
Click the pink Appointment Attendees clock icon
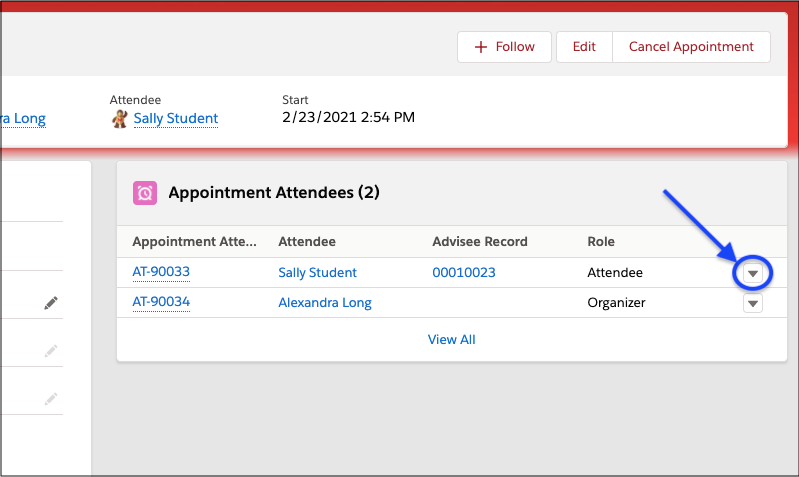(x=145, y=193)
